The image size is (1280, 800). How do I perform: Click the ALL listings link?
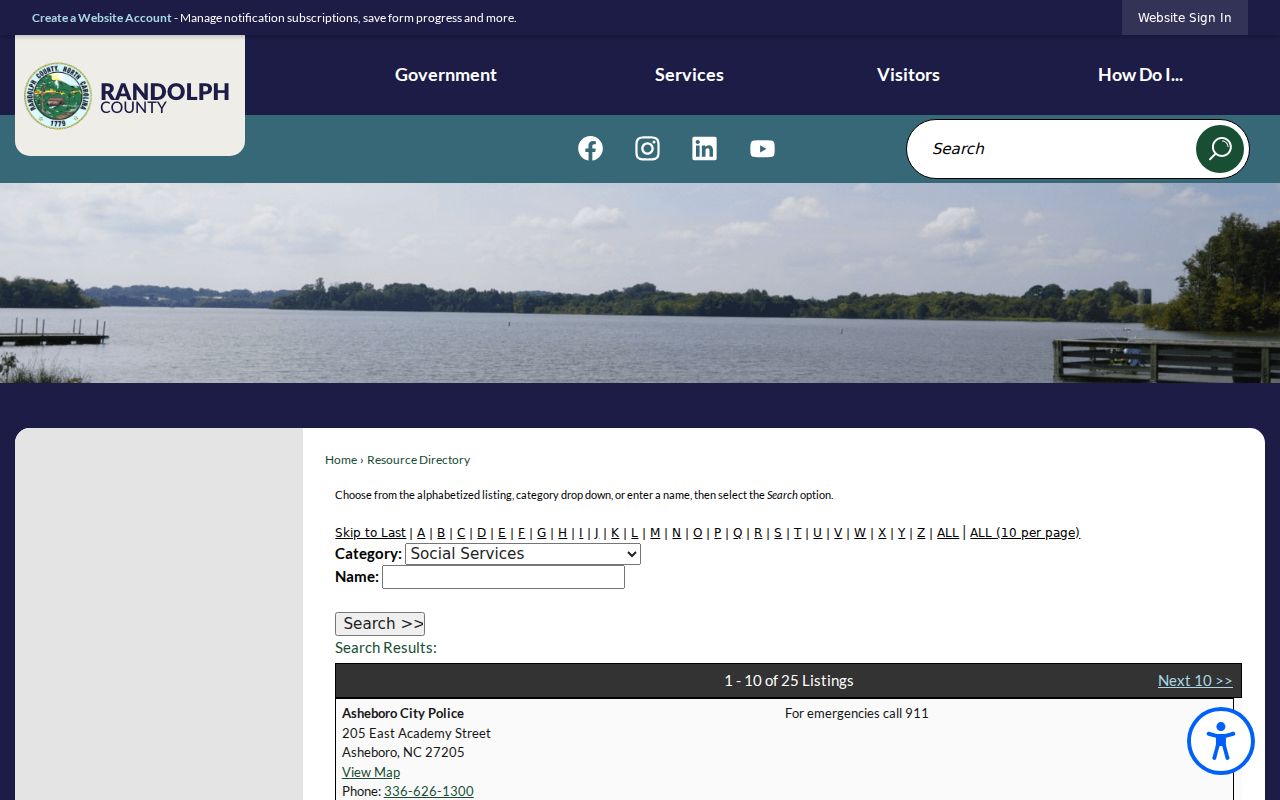[x=947, y=532]
